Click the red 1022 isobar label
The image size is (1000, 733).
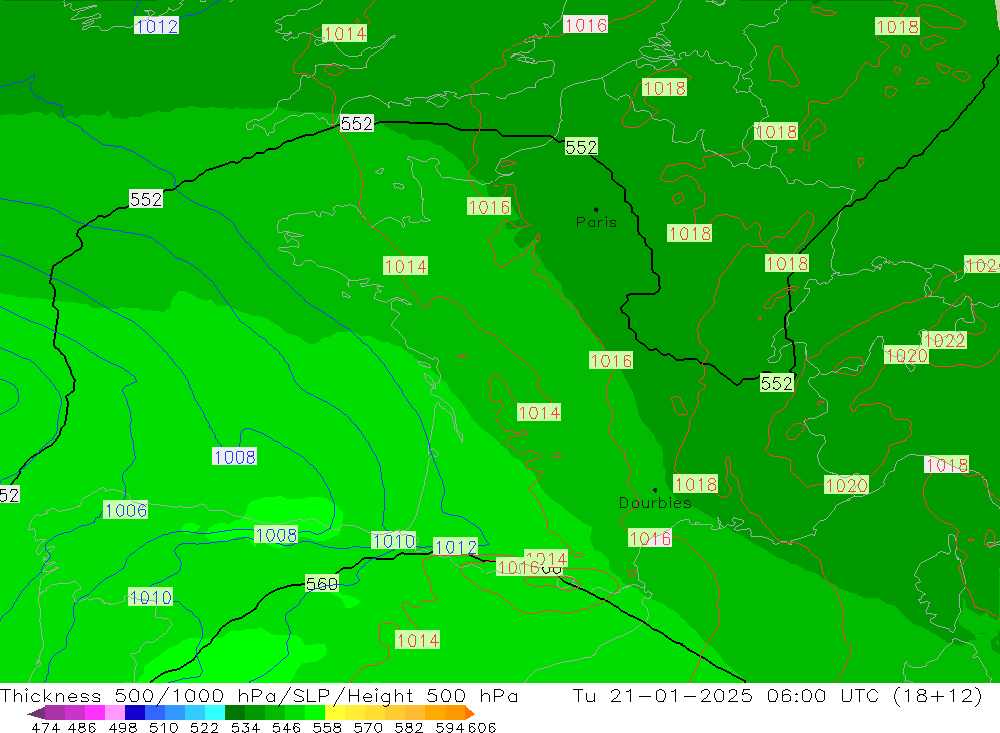944,340
